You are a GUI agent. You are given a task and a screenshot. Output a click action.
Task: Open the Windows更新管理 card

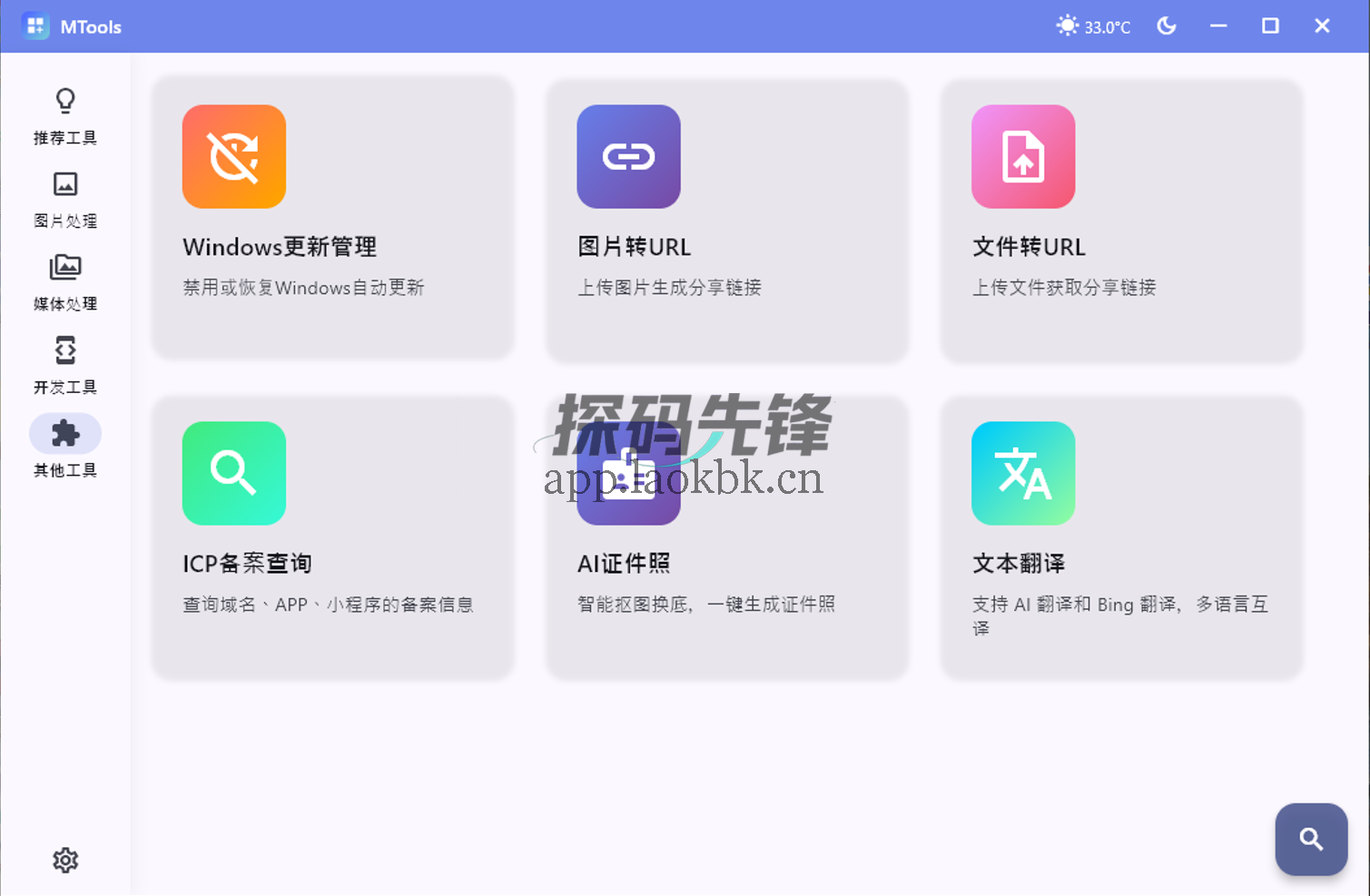point(332,218)
